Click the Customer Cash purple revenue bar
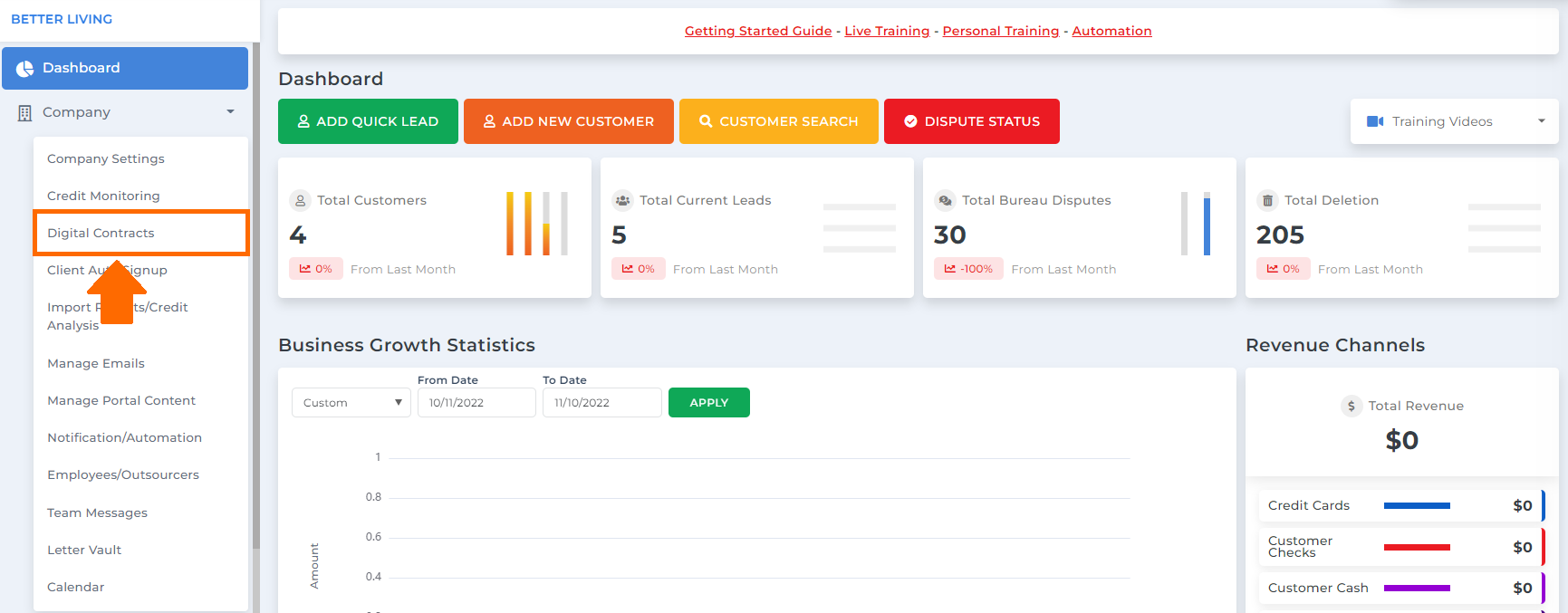 [x=1417, y=589]
